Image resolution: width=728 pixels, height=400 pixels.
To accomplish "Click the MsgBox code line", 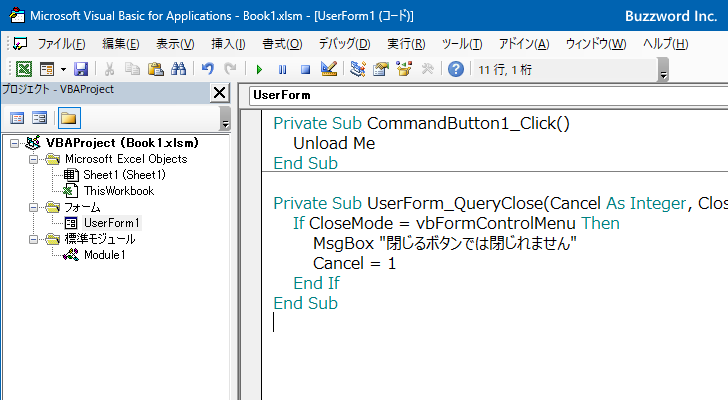I will (x=445, y=244).
